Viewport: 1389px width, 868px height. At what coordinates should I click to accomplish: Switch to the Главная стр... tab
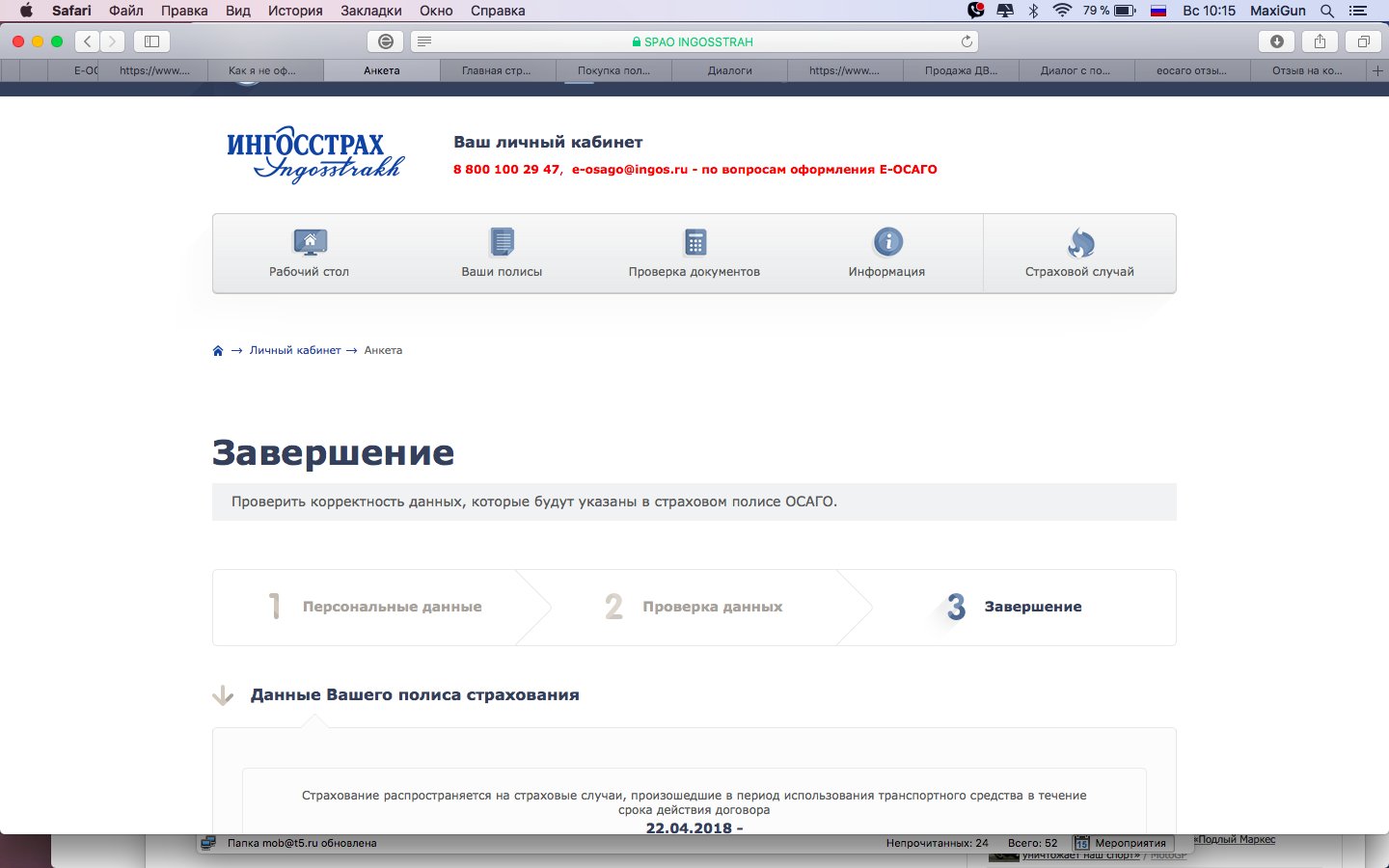click(x=497, y=70)
